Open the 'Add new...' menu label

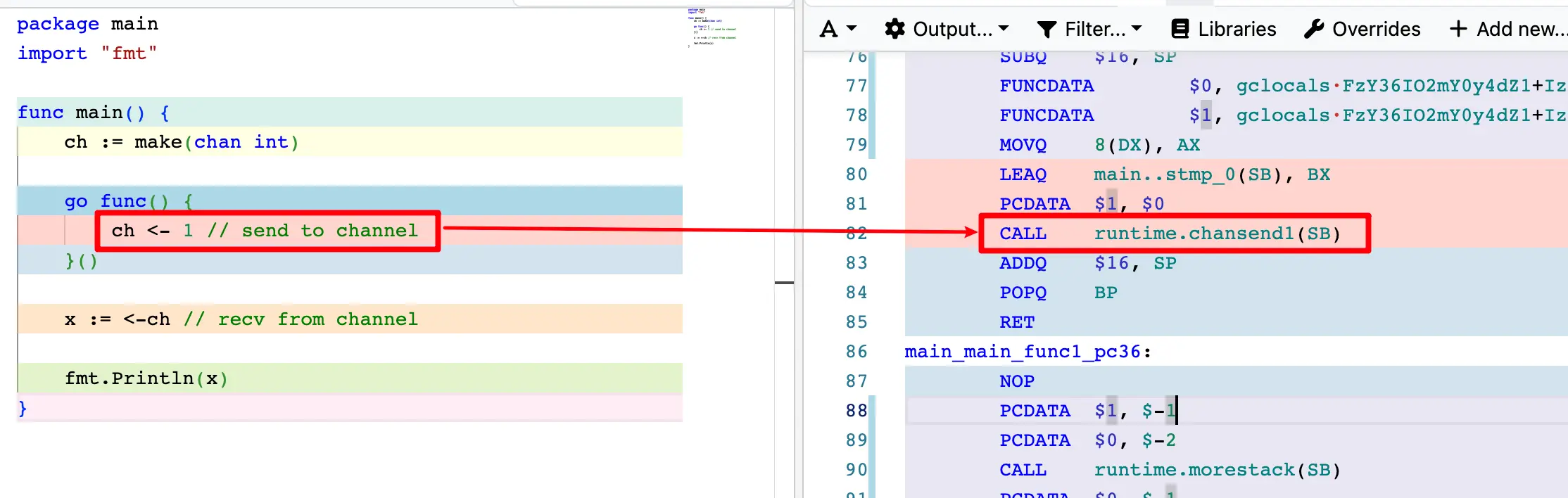[x=1520, y=29]
